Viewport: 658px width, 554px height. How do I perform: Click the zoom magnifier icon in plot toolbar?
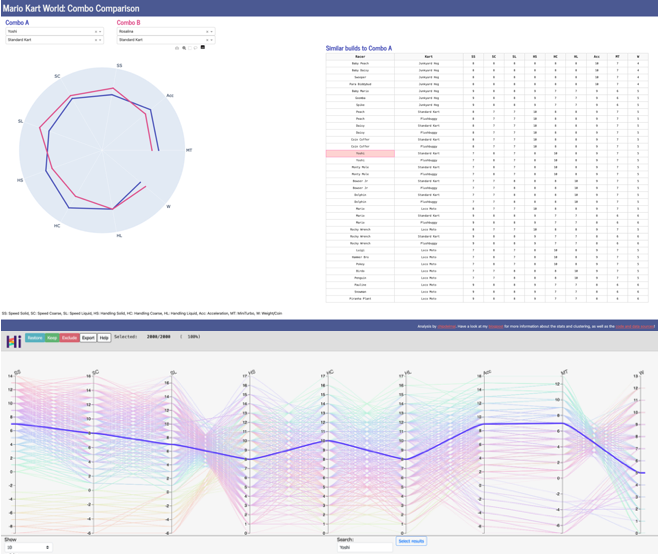click(x=185, y=48)
